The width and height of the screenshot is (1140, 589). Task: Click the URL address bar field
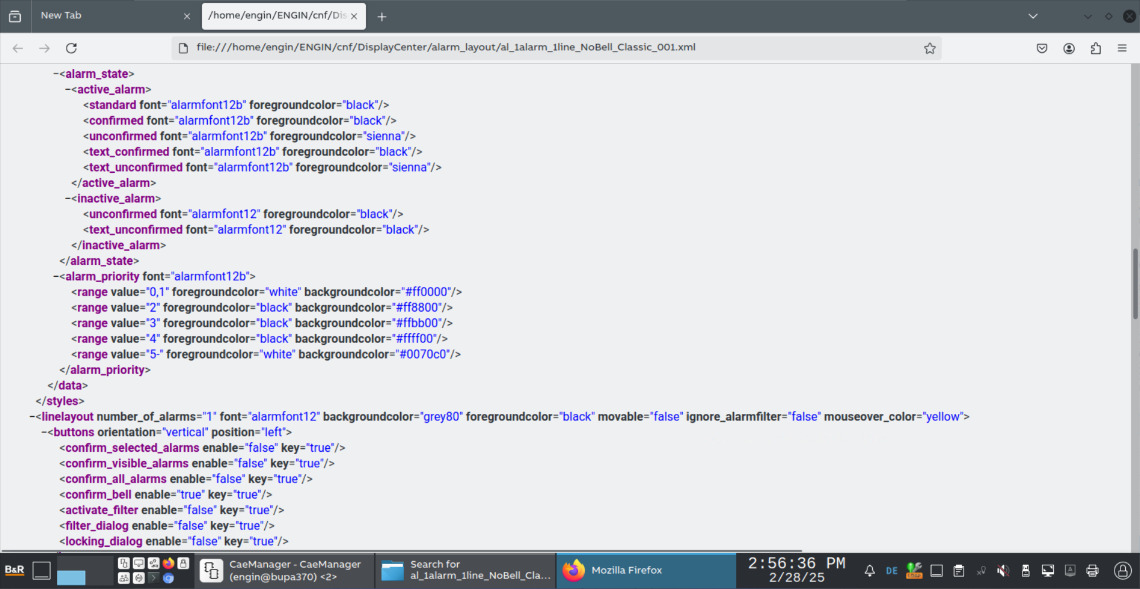point(550,48)
